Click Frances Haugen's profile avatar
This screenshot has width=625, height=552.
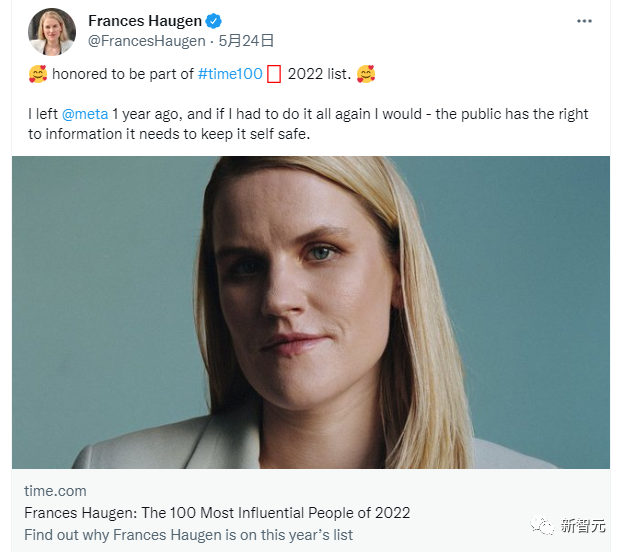point(52,31)
